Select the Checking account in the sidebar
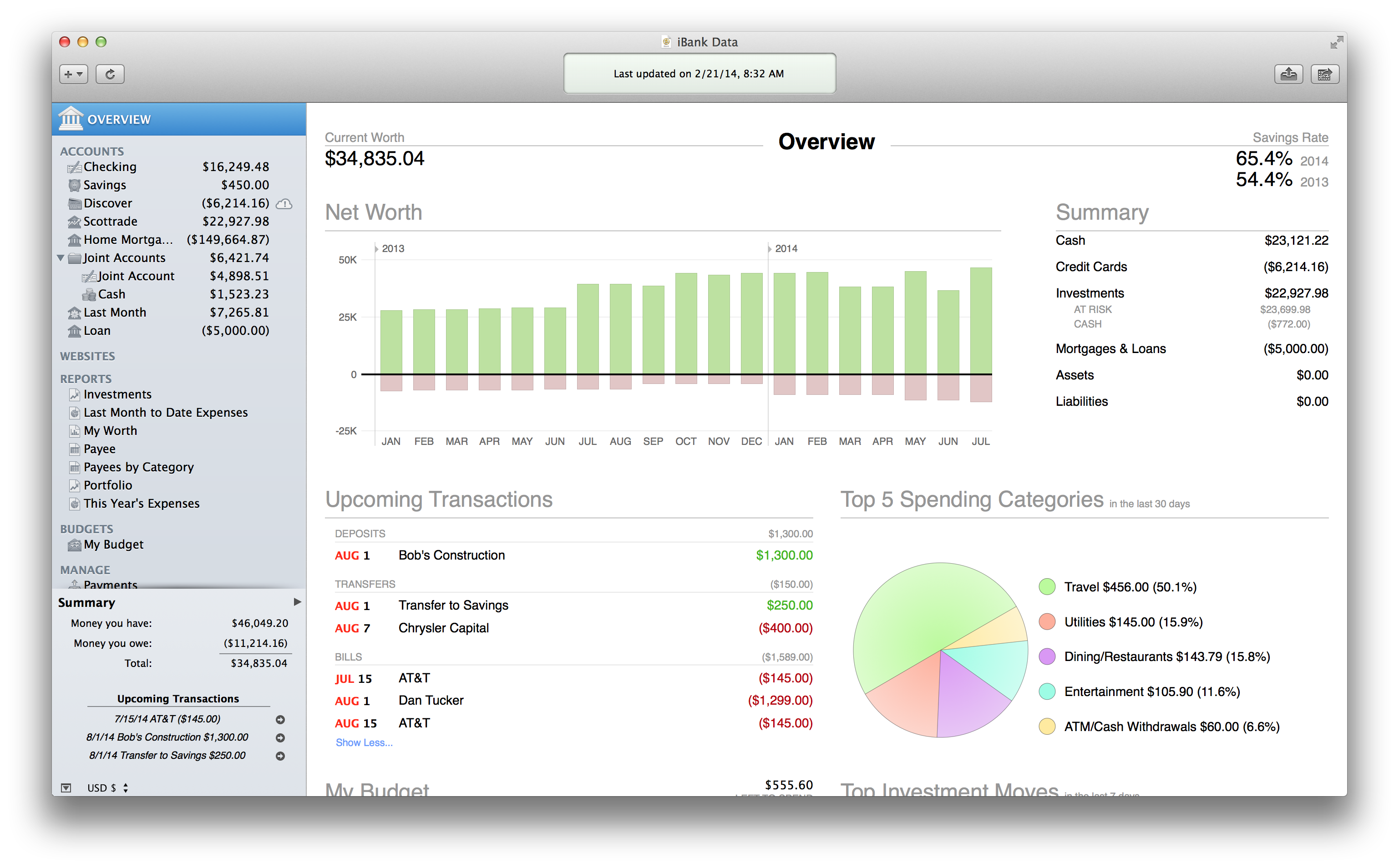The width and height of the screenshot is (1399, 868). click(x=110, y=167)
